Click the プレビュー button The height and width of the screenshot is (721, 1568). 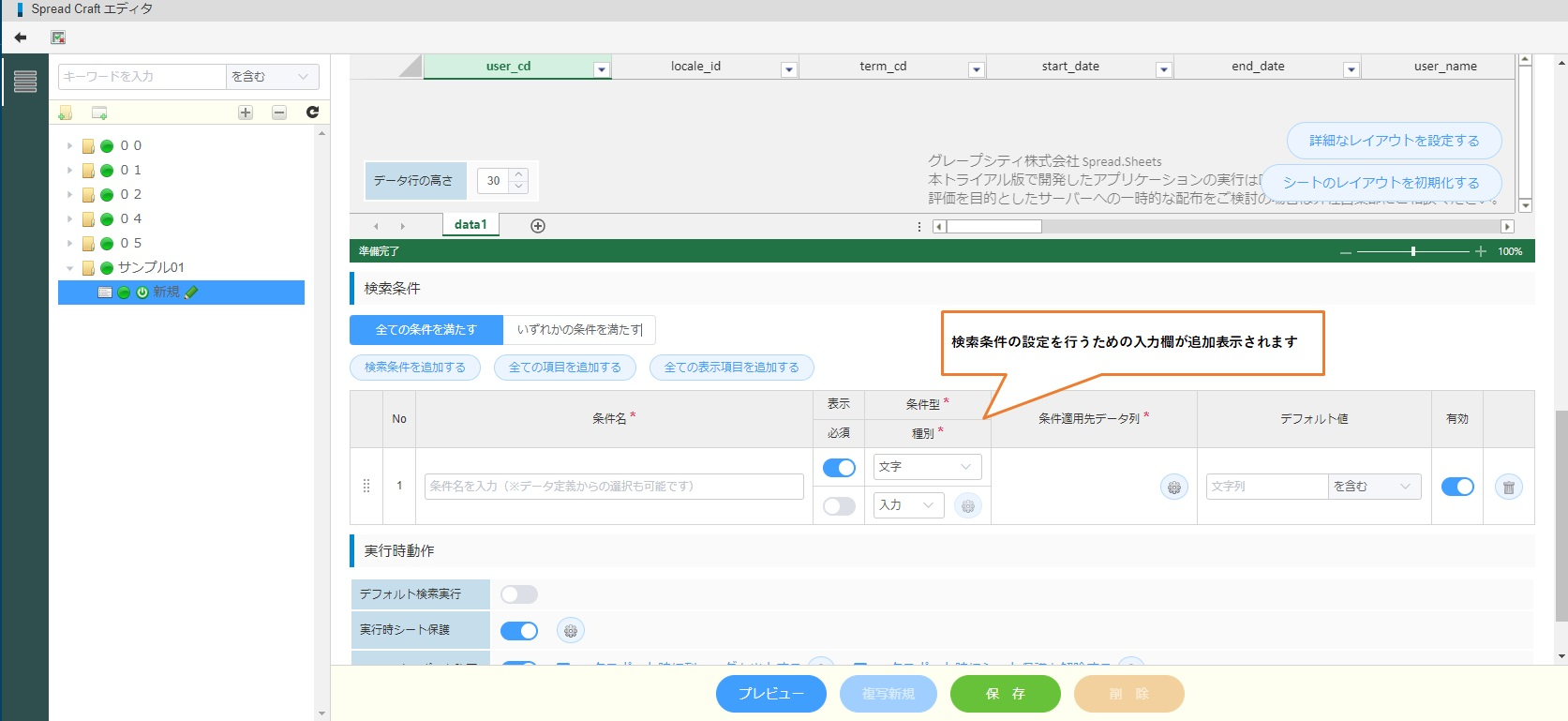coord(770,694)
